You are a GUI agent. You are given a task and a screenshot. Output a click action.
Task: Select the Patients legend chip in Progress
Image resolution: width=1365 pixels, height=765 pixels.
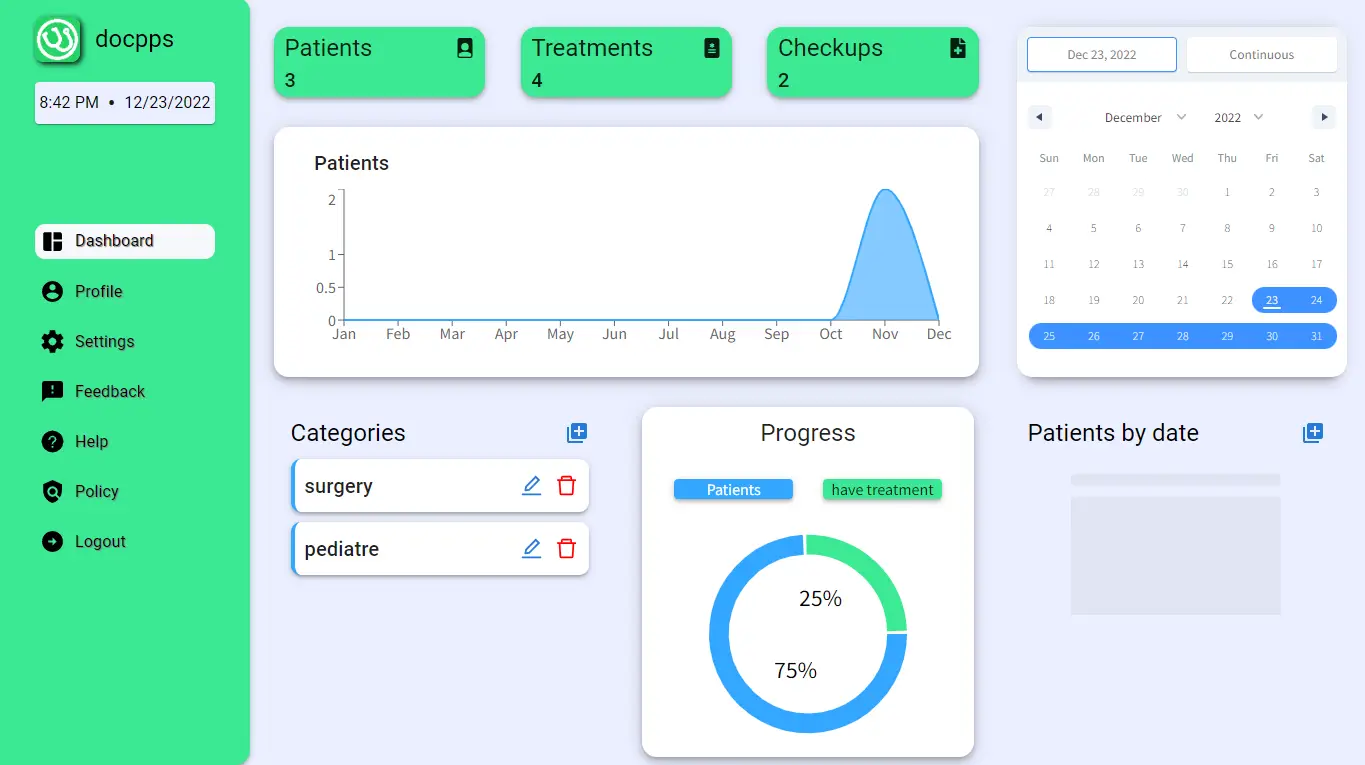point(733,489)
